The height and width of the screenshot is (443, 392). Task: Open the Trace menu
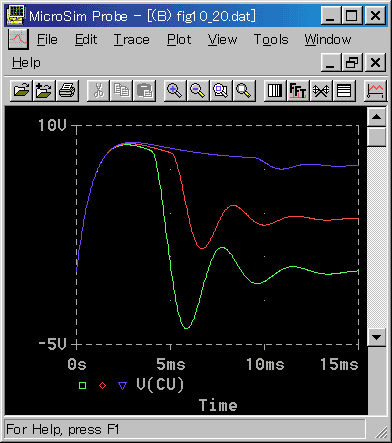[132, 40]
